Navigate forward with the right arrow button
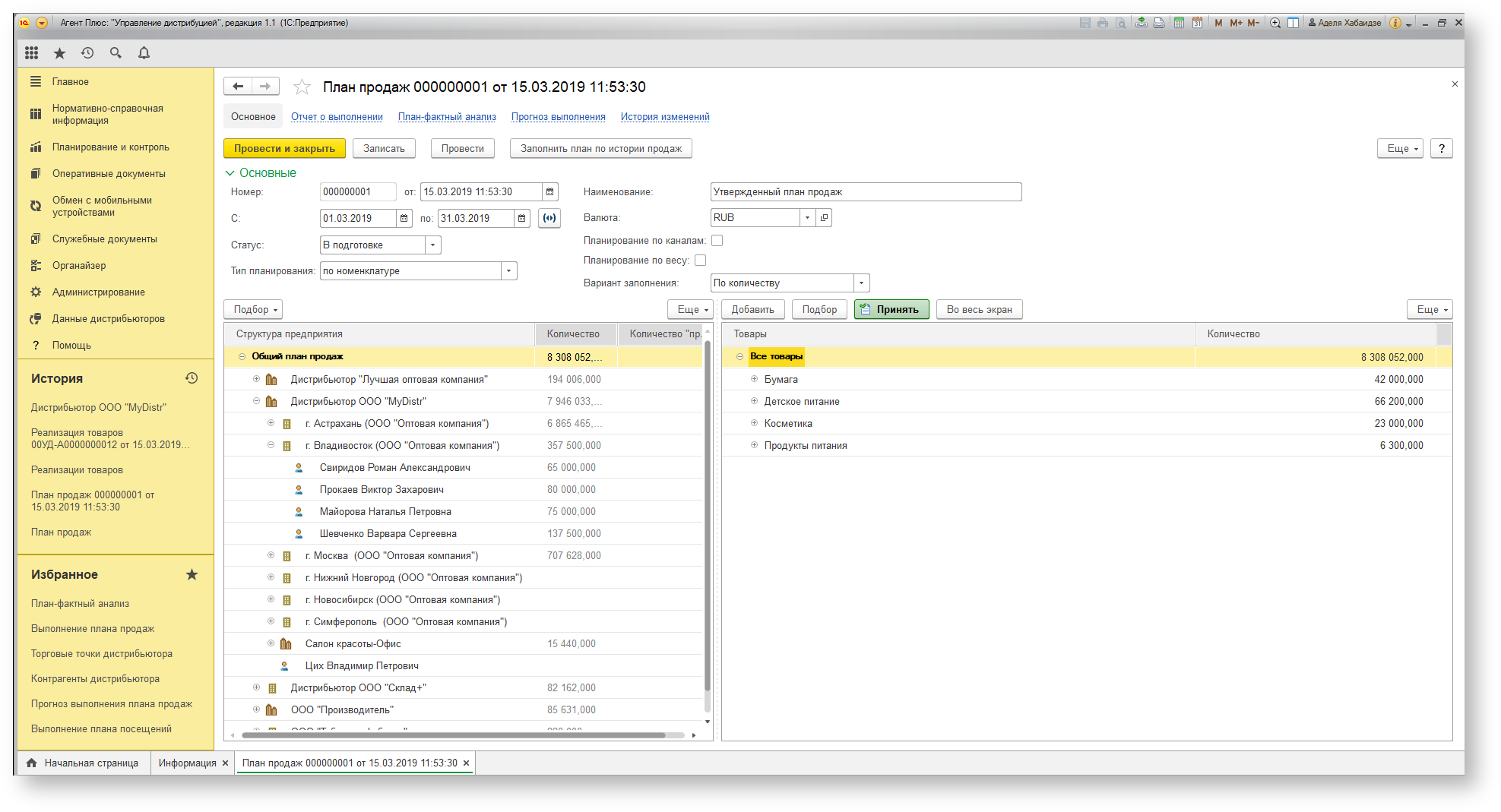Viewport: 1501px width, 812px height. (x=265, y=86)
